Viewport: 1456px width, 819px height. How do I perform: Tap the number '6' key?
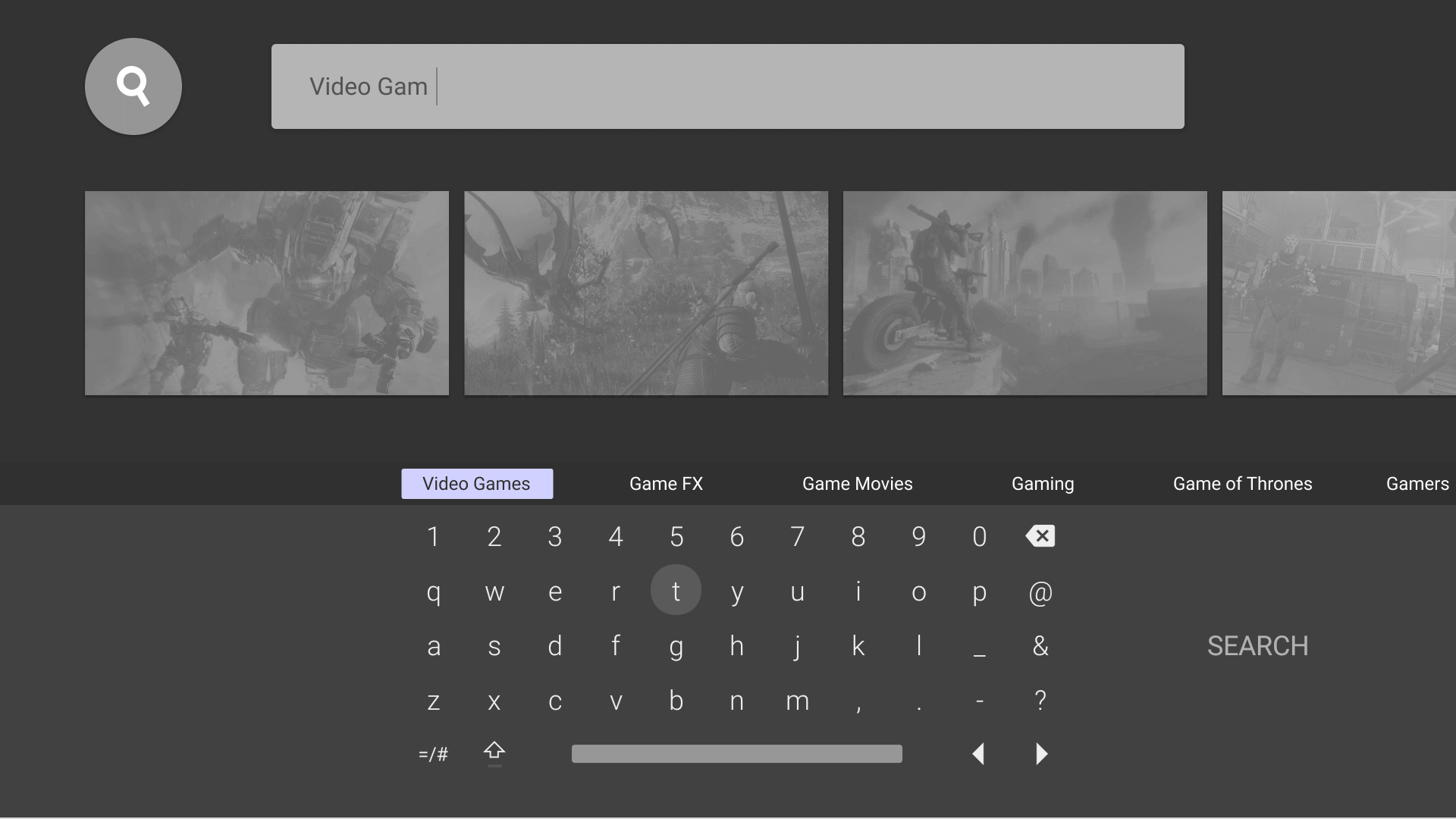pos(737,537)
